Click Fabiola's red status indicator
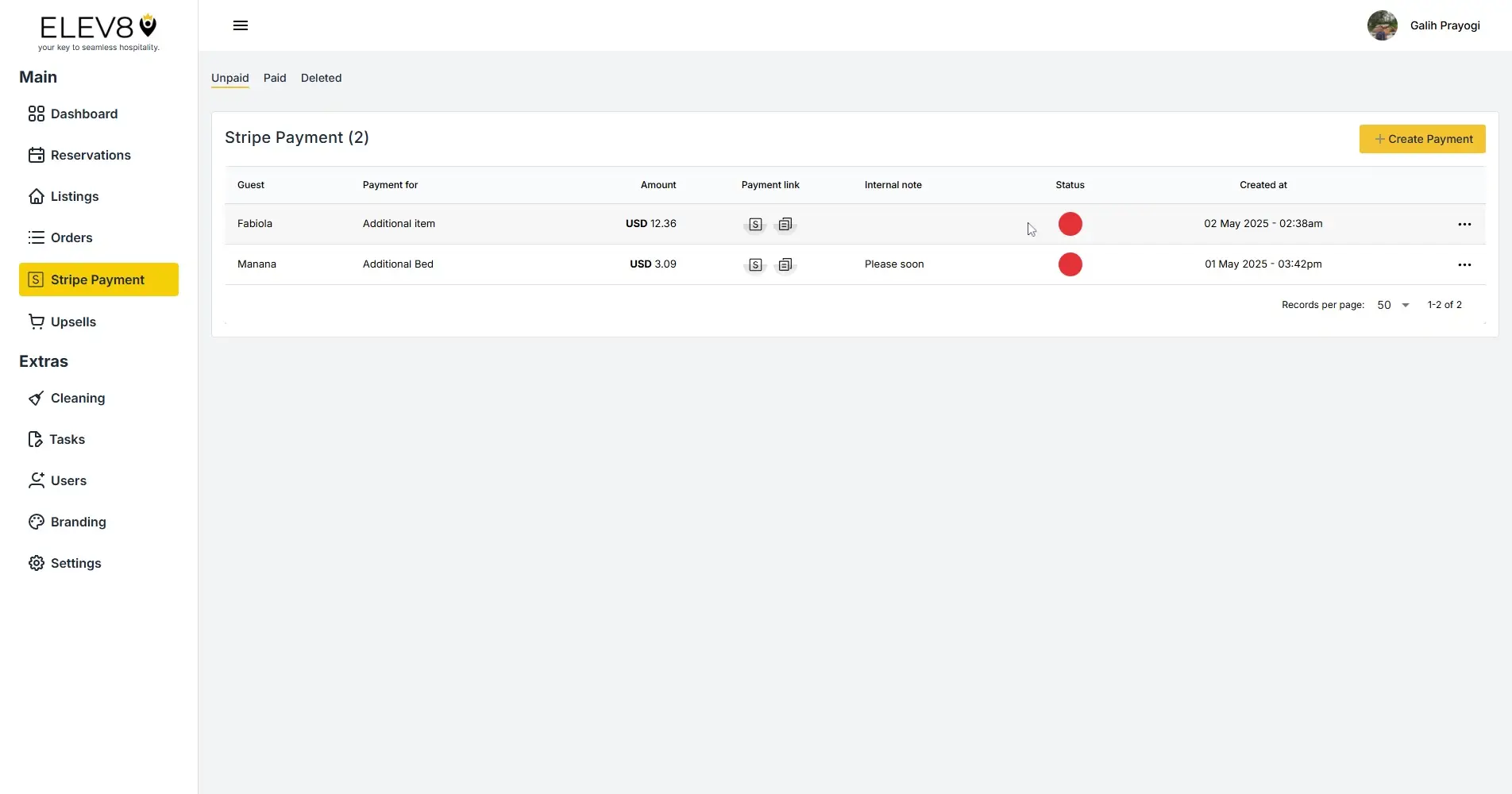This screenshot has height=794, width=1512. click(x=1070, y=224)
